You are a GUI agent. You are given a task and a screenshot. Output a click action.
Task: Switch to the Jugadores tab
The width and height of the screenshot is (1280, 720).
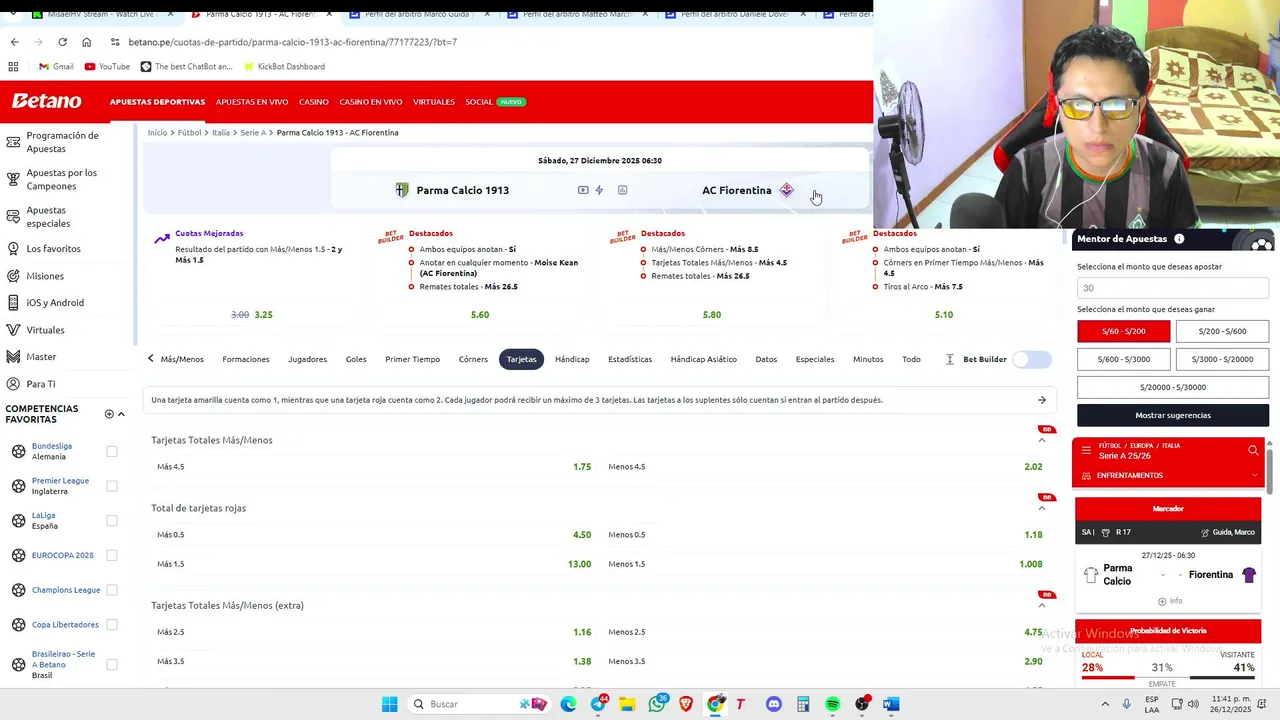[x=307, y=359]
